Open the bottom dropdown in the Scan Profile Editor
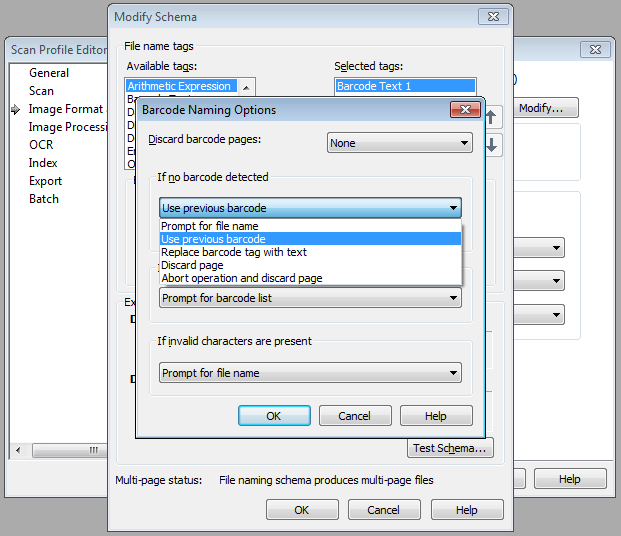The width and height of the screenshot is (621, 536). [x=539, y=315]
